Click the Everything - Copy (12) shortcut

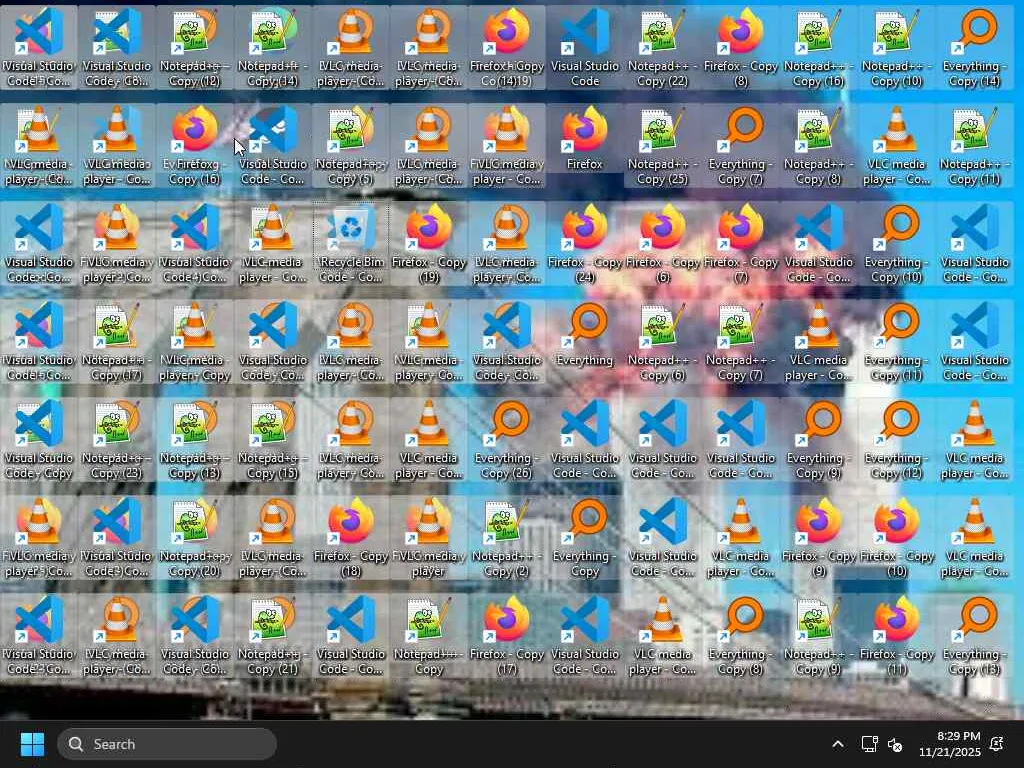[x=897, y=440]
